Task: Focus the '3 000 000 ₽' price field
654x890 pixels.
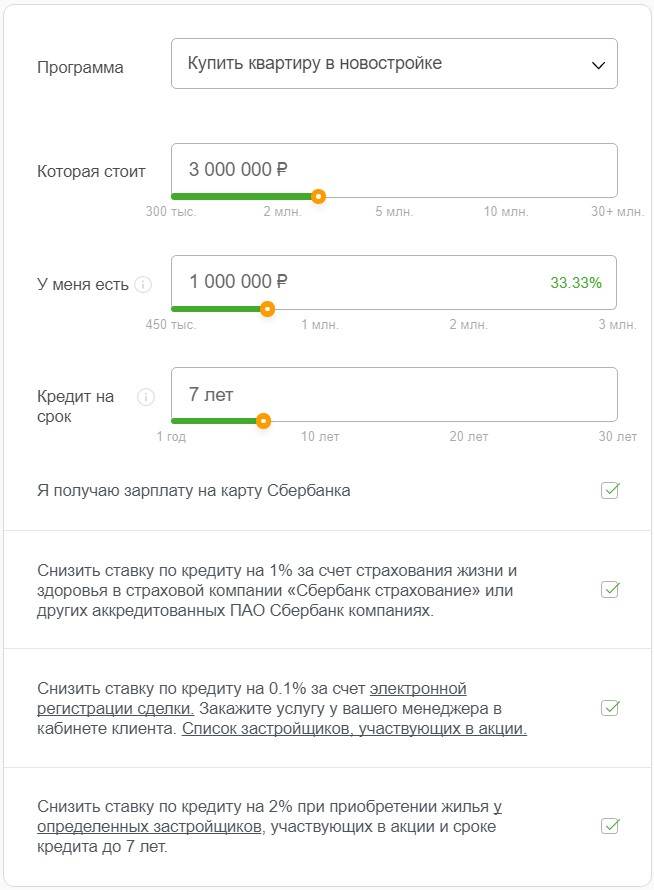Action: (394, 170)
